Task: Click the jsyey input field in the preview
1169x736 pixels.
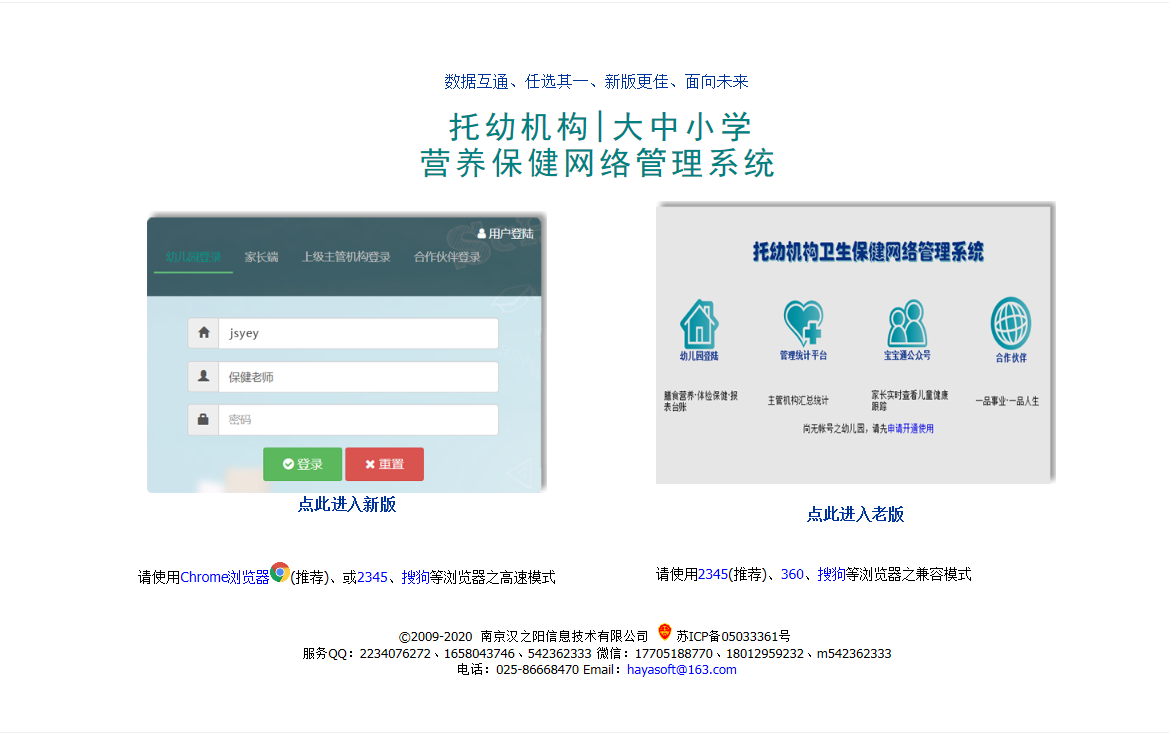Action: point(358,333)
